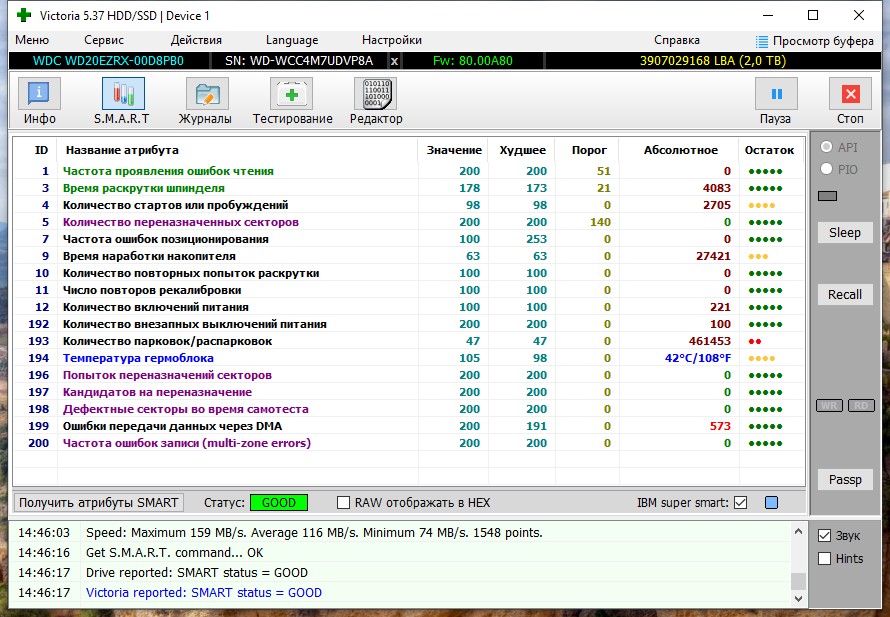The image size is (890, 617).
Task: Enable RAW отображать в HEX checkbox
Action: point(343,502)
